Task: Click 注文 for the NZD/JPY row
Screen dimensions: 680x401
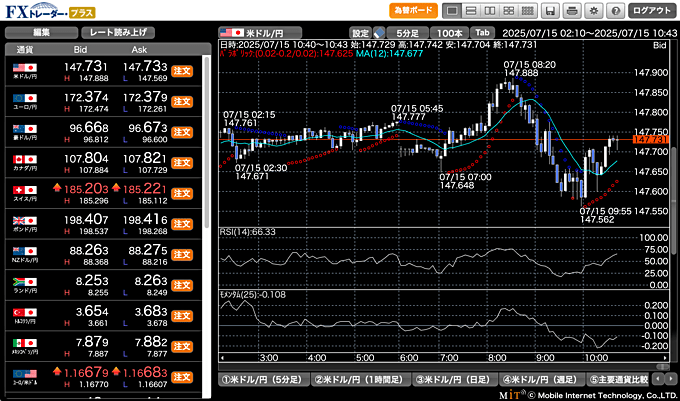Action: tap(182, 254)
